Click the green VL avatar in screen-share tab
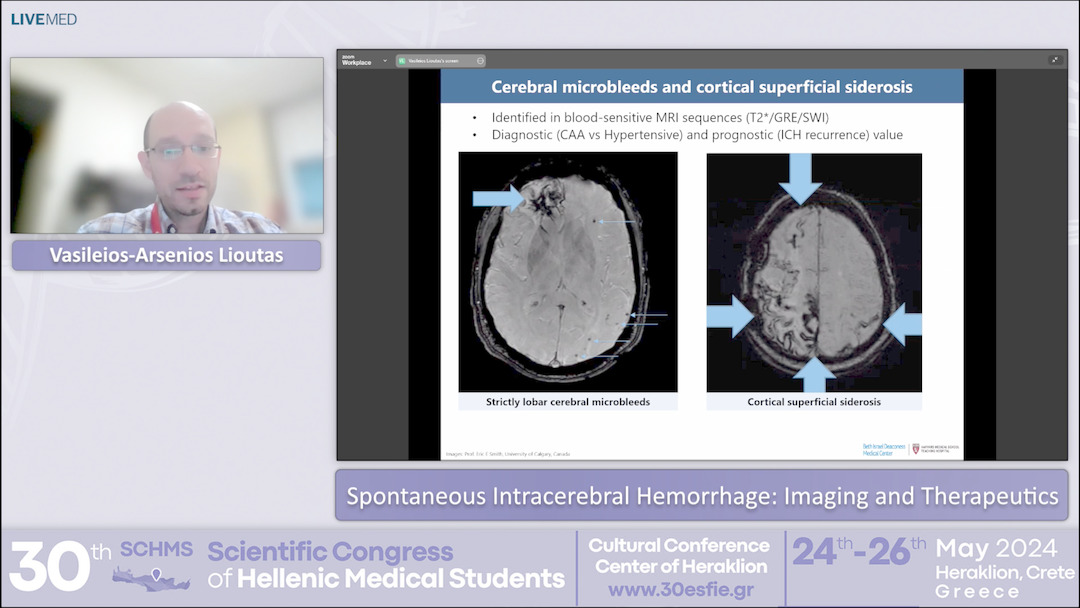Image resolution: width=1080 pixels, height=608 pixels. coord(402,61)
